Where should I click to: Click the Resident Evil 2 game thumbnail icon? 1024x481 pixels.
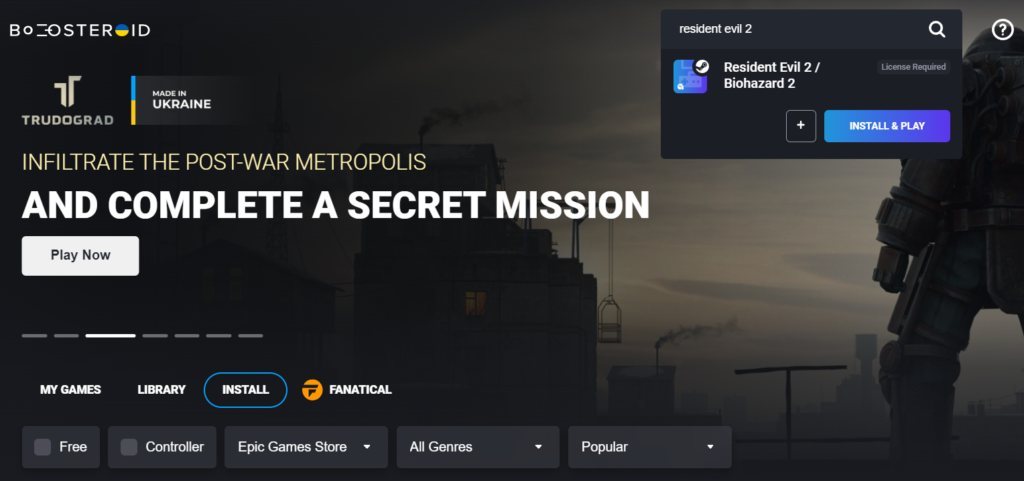pos(691,76)
